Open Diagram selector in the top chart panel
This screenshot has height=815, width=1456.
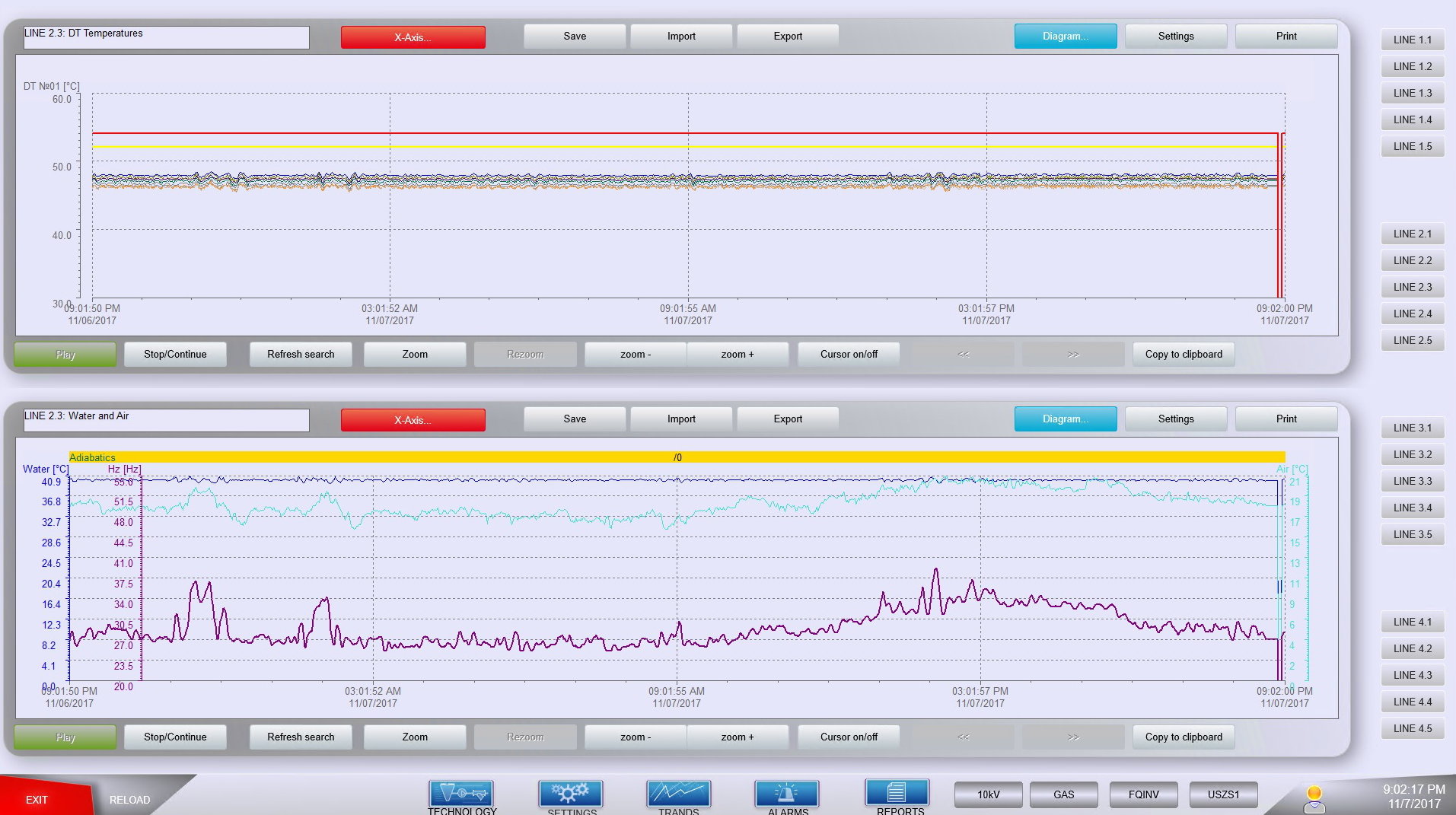[x=1065, y=37]
